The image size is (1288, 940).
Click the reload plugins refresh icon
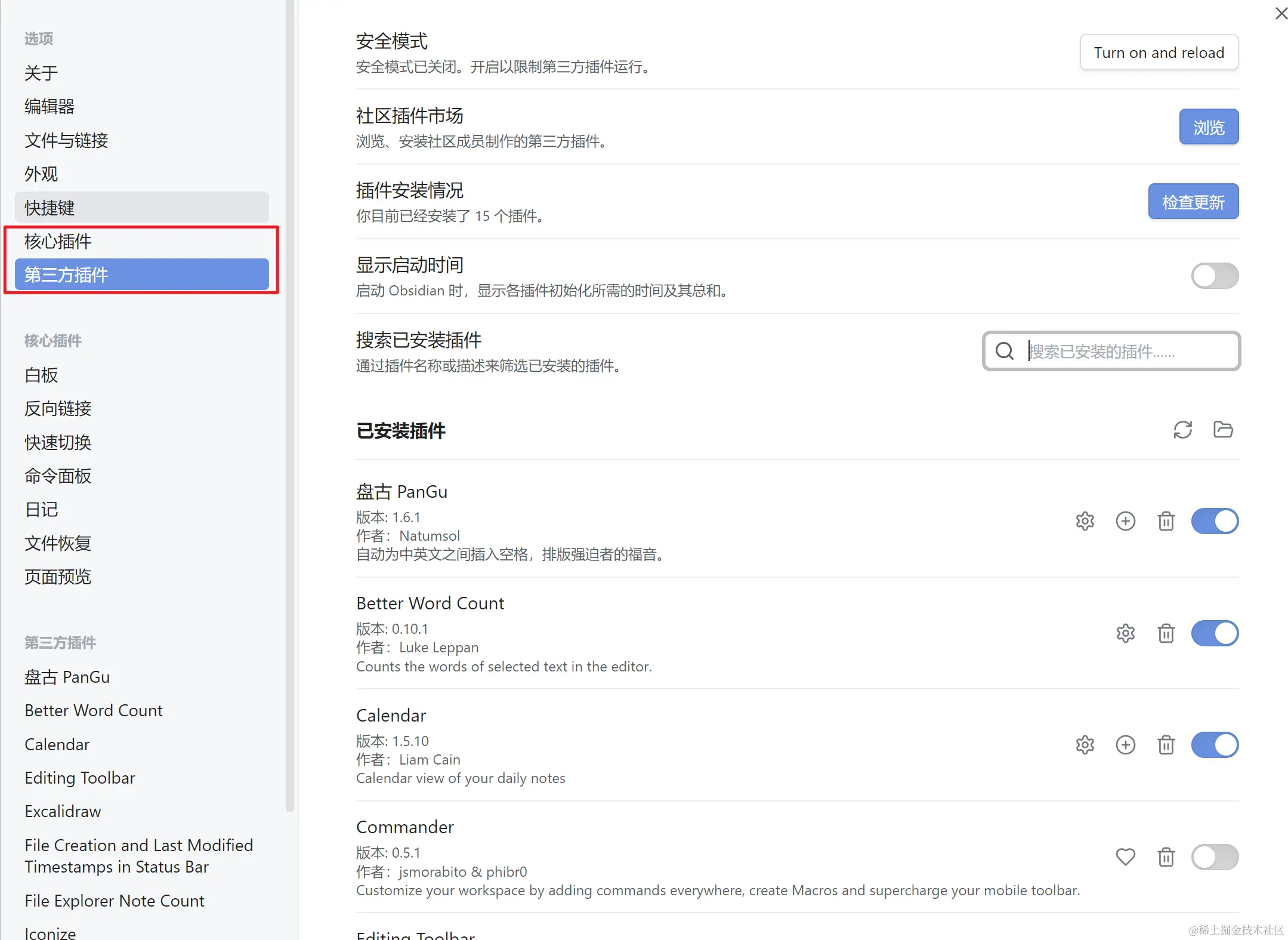[1182, 430]
